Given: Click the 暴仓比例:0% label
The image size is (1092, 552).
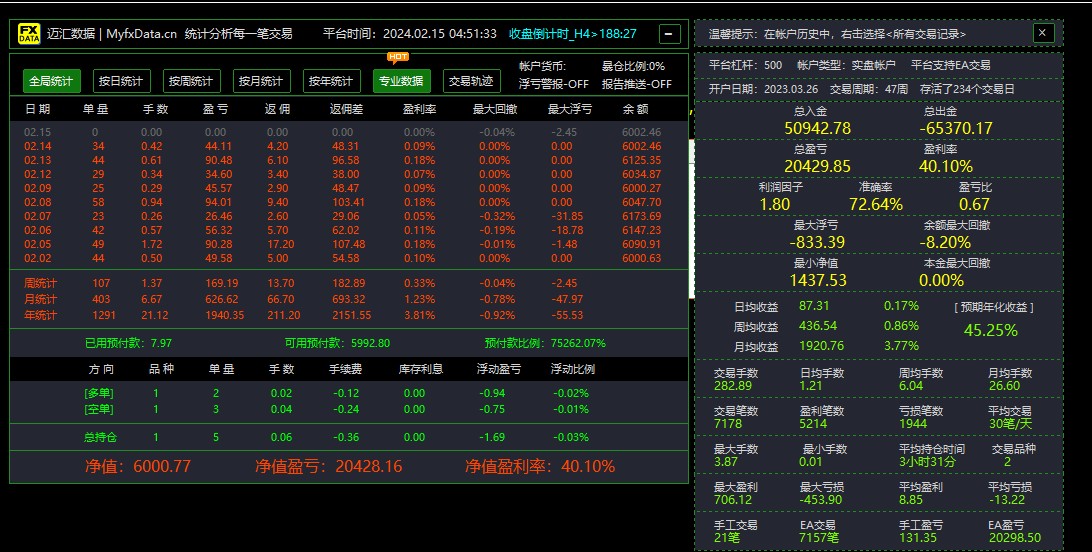Looking at the screenshot, I should tap(633, 66).
